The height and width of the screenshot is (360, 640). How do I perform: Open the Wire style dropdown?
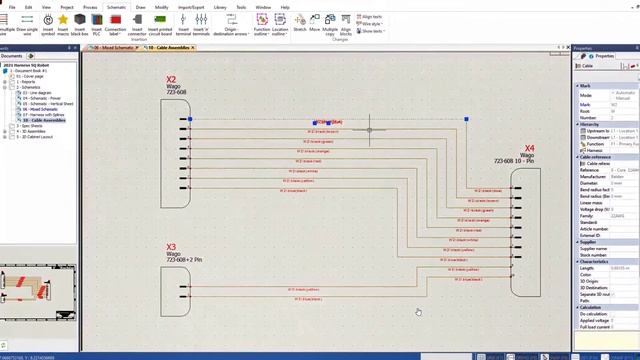(370, 24)
